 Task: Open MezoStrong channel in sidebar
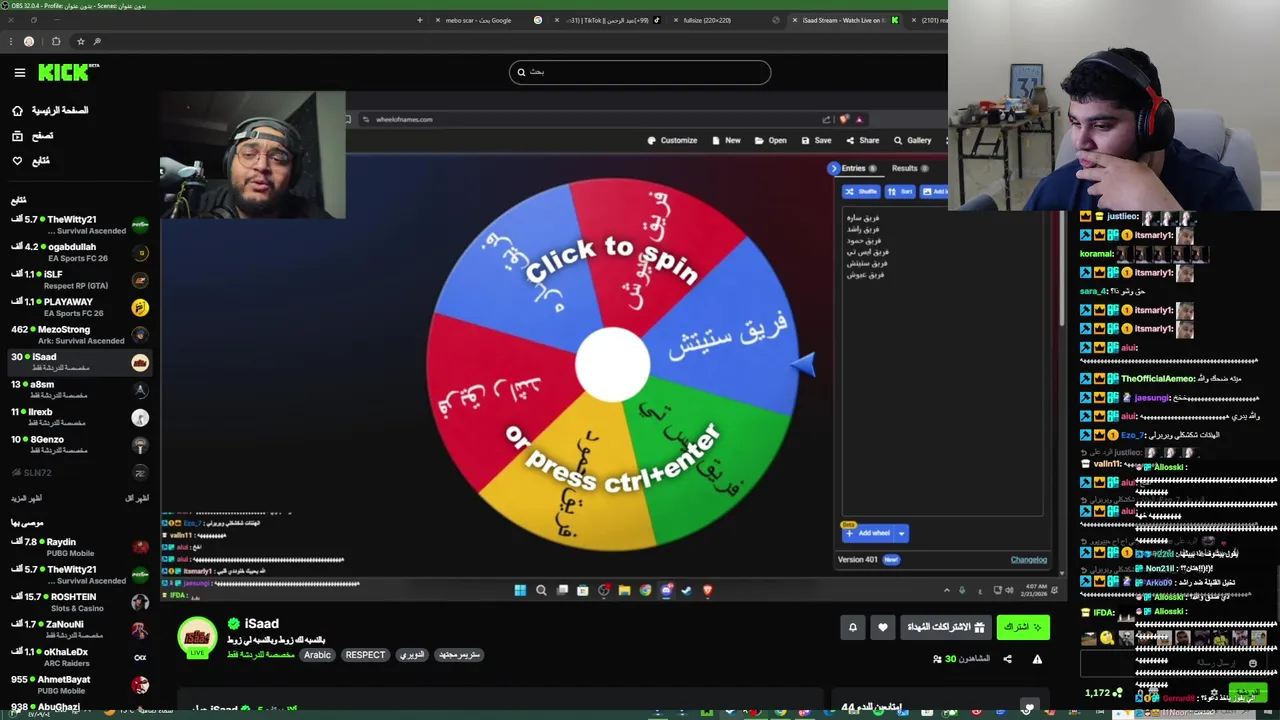[78, 335]
